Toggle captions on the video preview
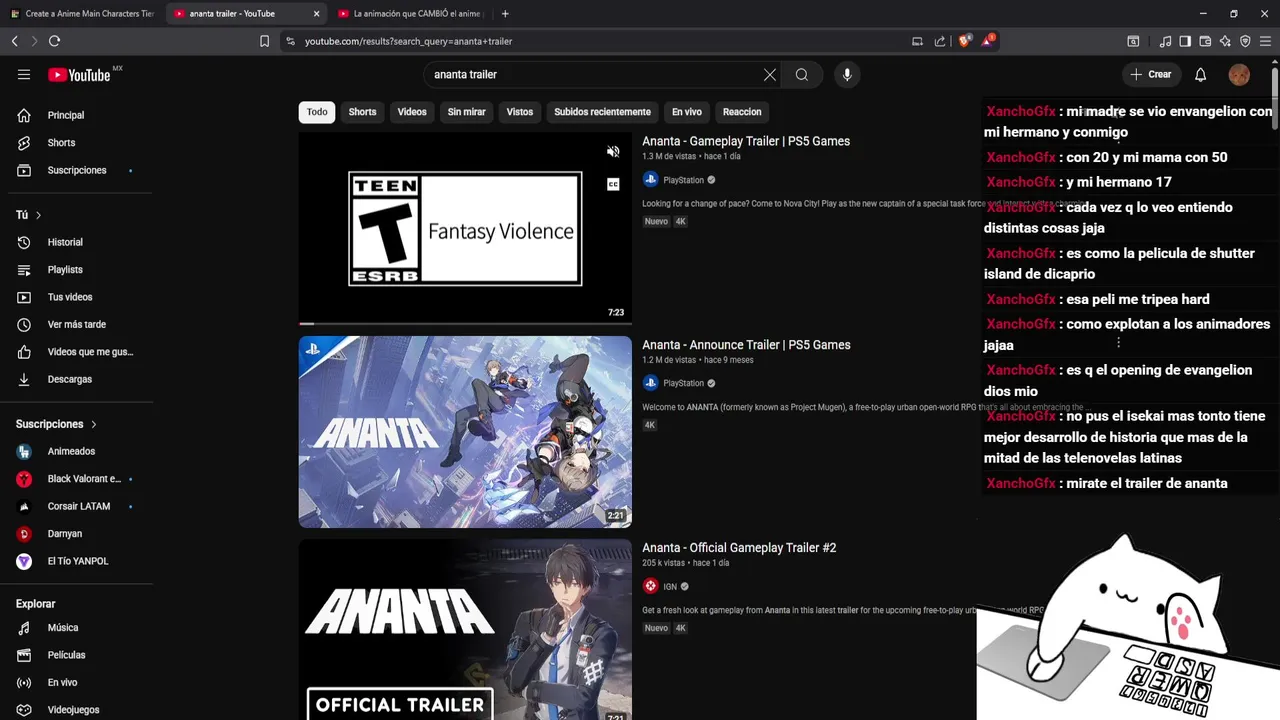Image resolution: width=1280 pixels, height=720 pixels. [x=613, y=184]
